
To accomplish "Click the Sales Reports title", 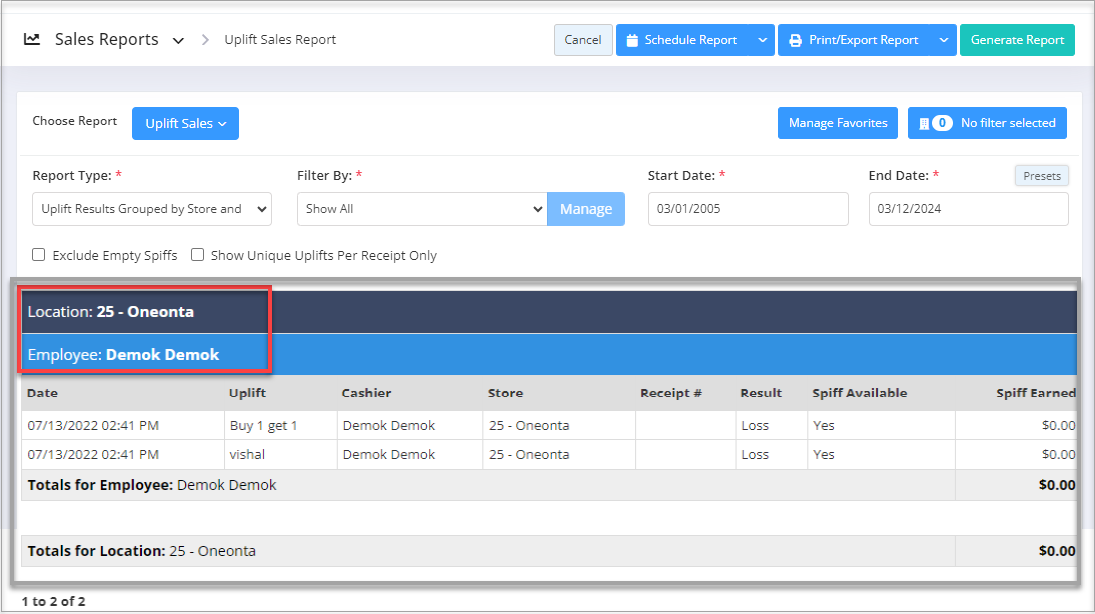I will point(107,40).
